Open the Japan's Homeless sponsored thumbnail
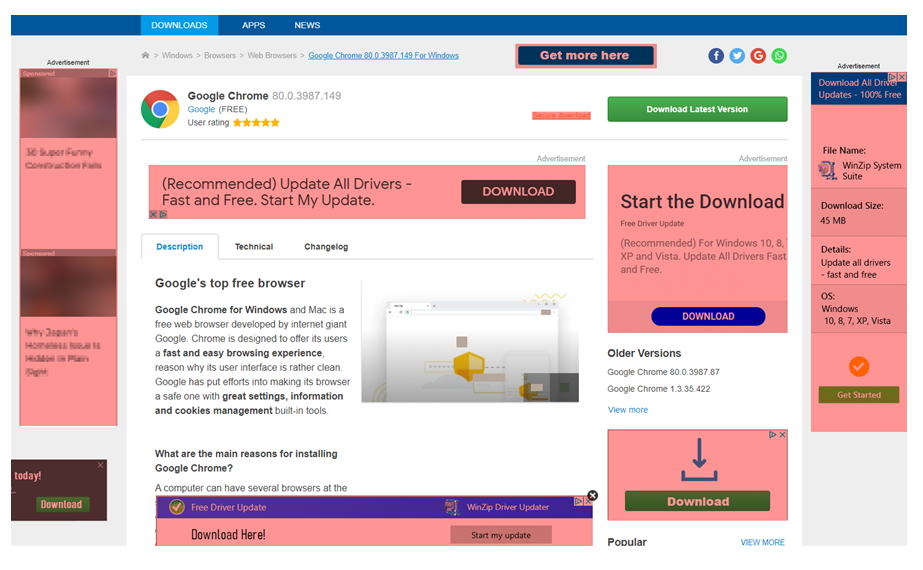 (x=68, y=287)
